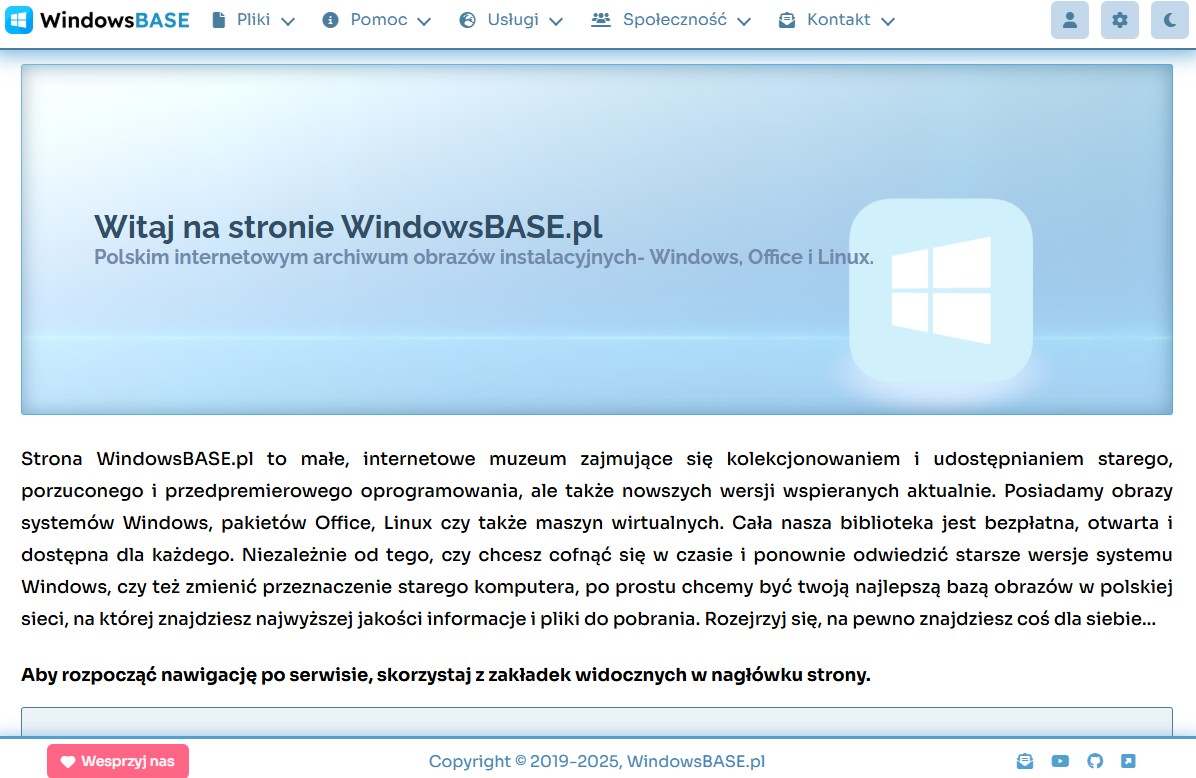
Task: Expand the Pliki dropdown chevron
Action: pos(288,21)
